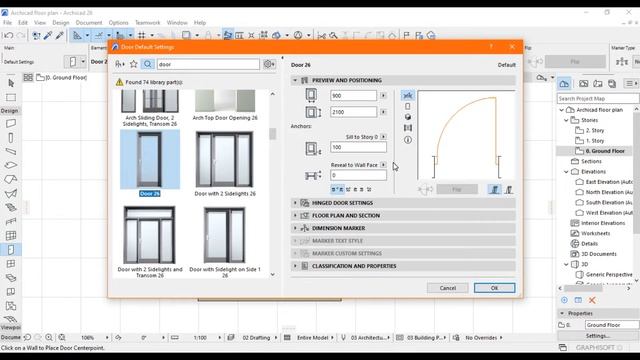The image size is (640, 360).
Task: Show the 3D preview icon
Action: tap(408, 117)
